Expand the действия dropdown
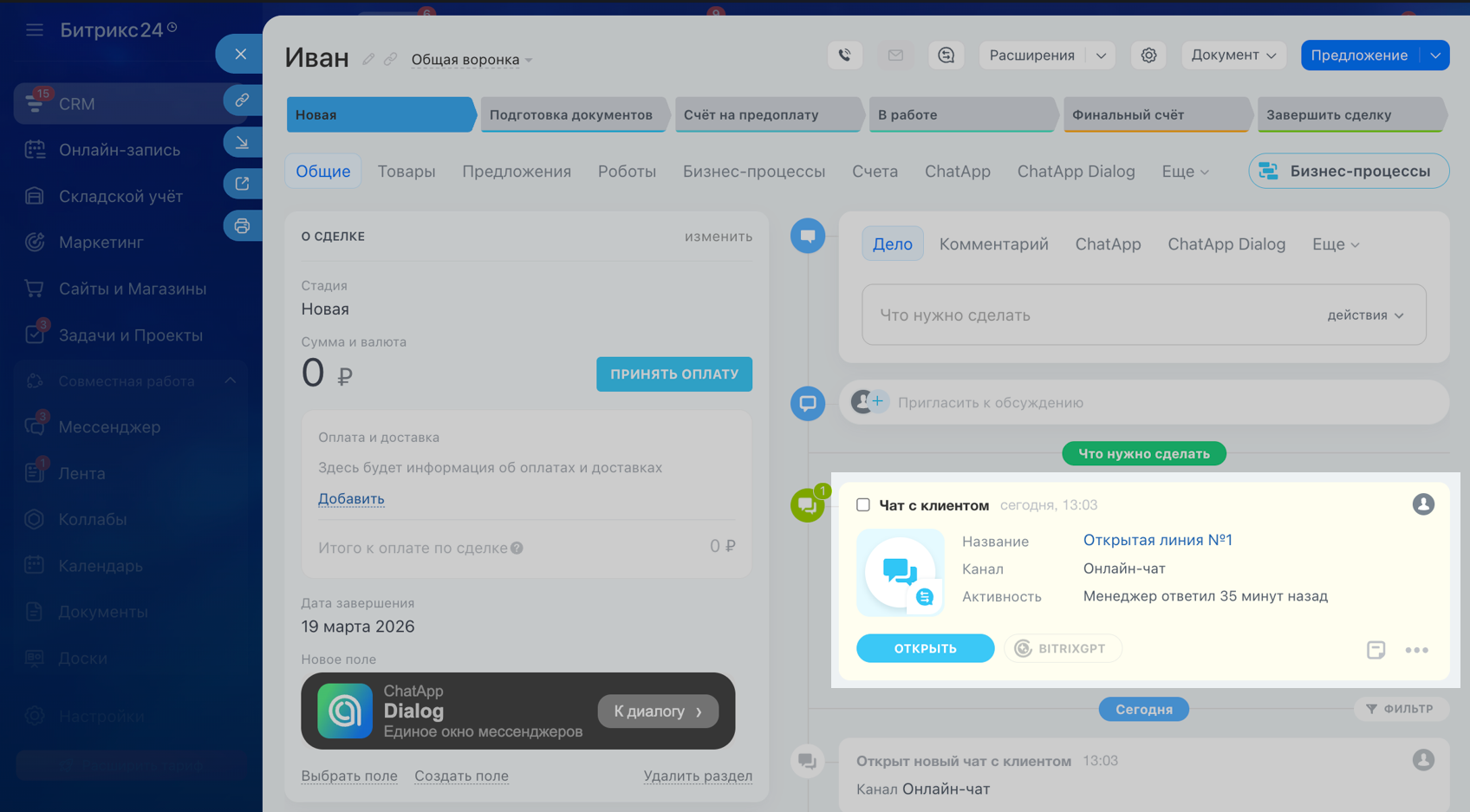 [1365, 315]
